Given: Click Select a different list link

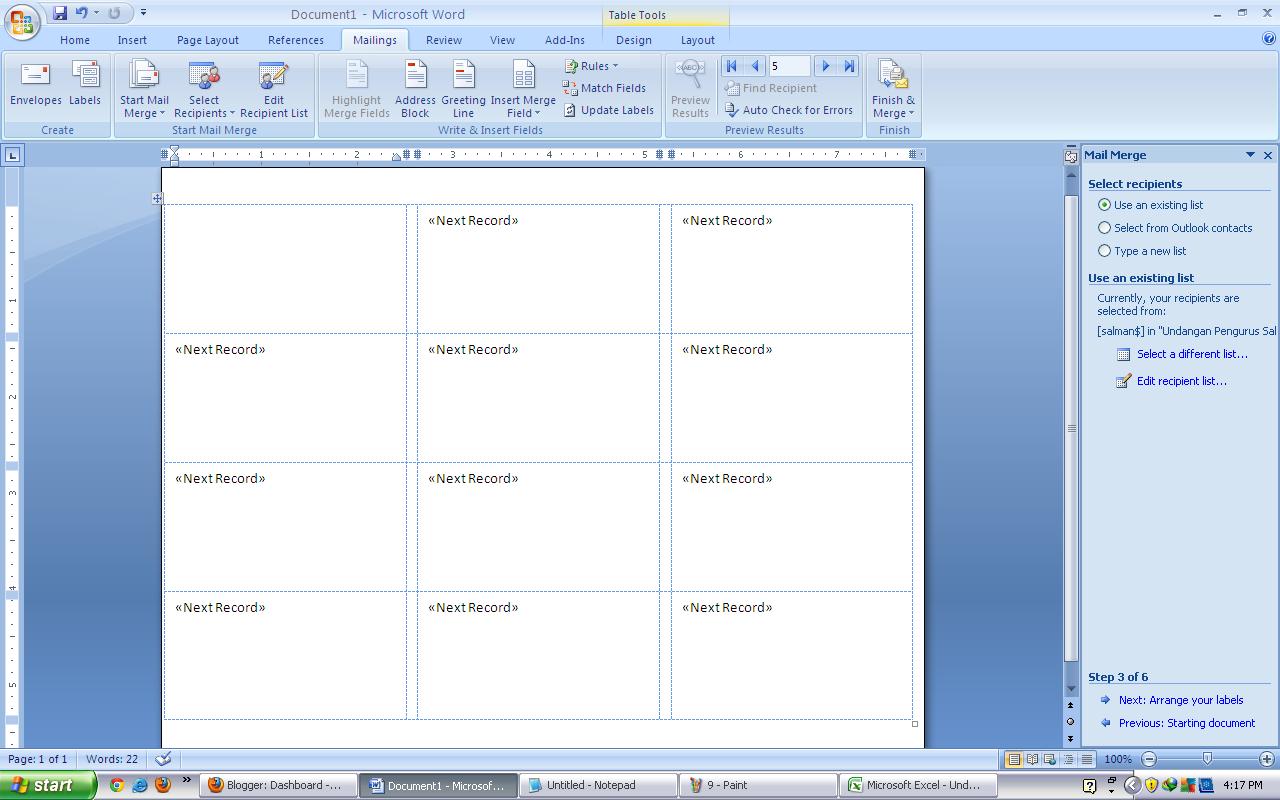Looking at the screenshot, I should (1192, 354).
